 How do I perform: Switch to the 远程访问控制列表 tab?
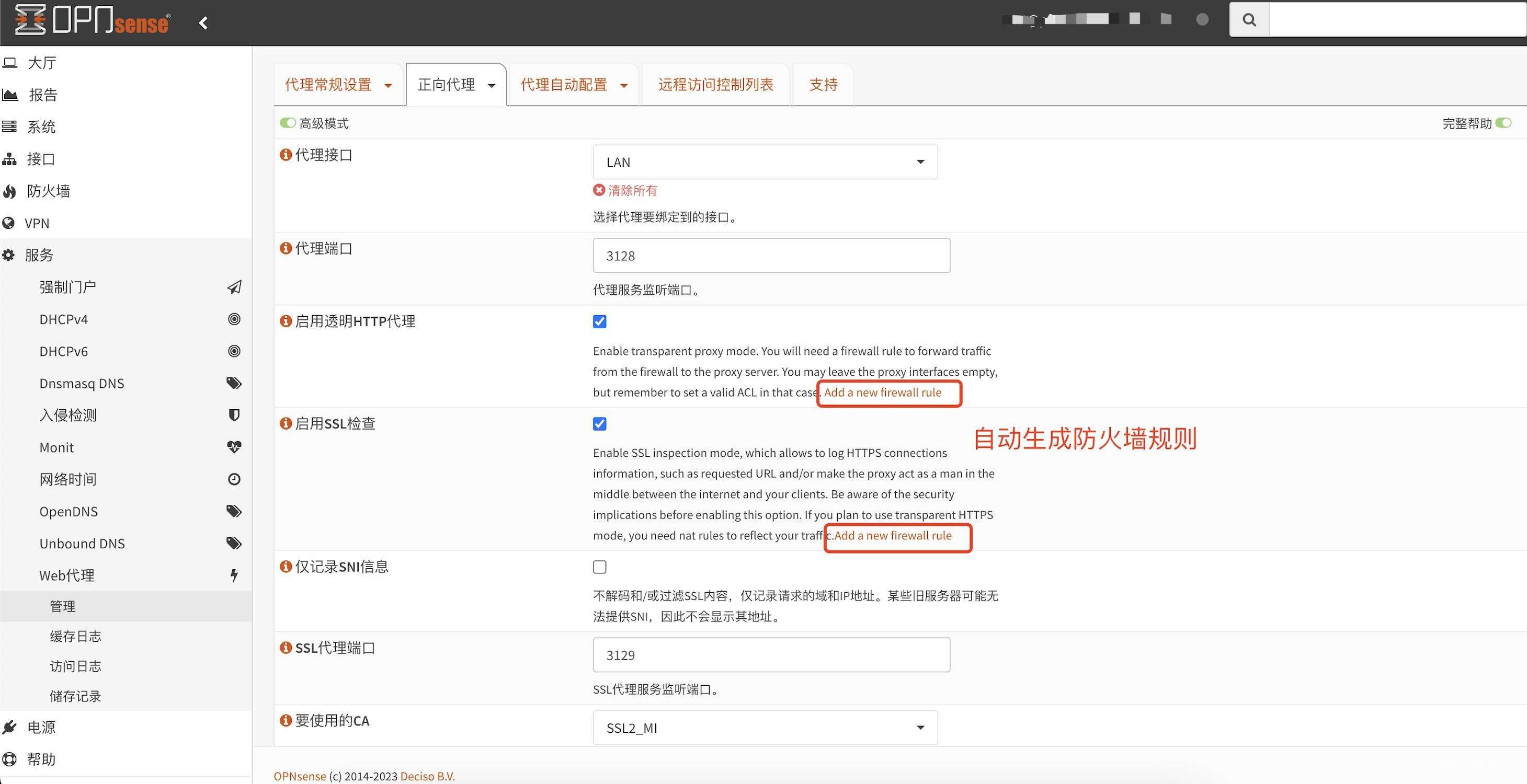tap(715, 85)
